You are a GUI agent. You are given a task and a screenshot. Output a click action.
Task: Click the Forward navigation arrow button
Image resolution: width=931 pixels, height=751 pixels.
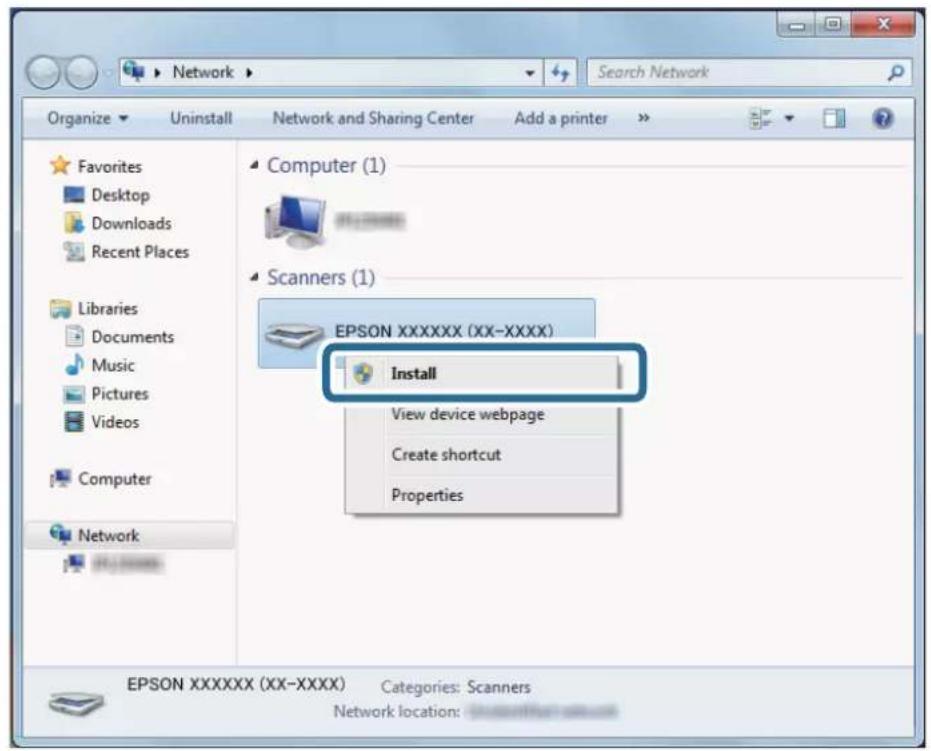(81, 72)
